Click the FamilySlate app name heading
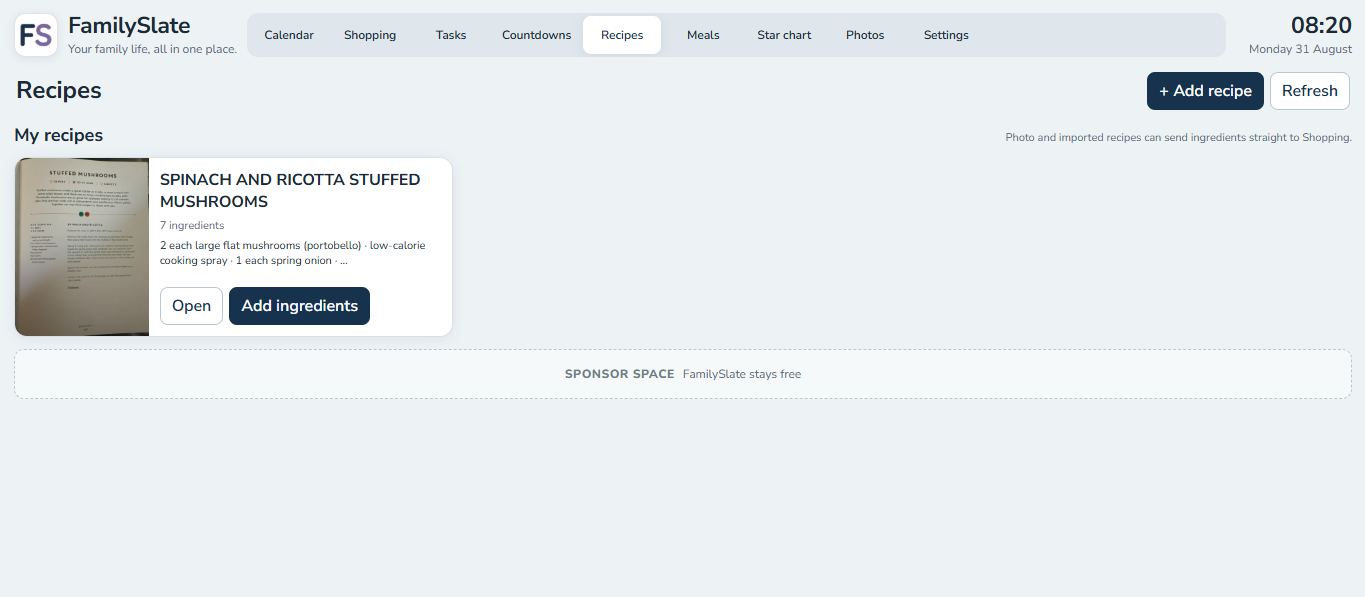 click(x=129, y=25)
